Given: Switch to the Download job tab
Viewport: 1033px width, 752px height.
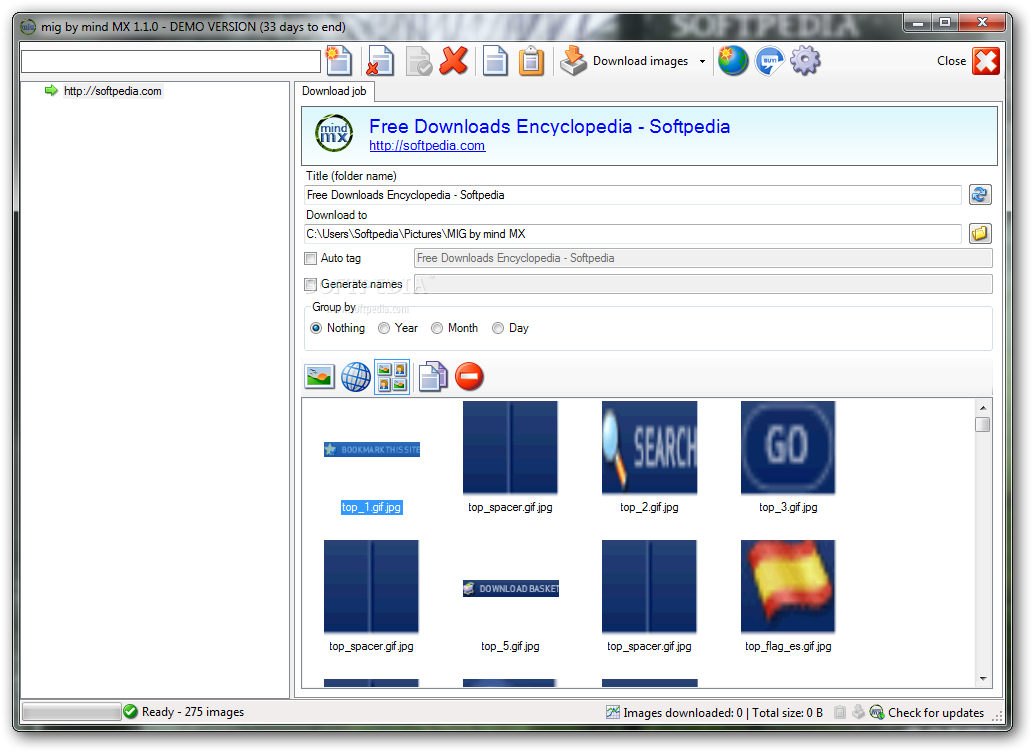Looking at the screenshot, I should click(x=334, y=91).
